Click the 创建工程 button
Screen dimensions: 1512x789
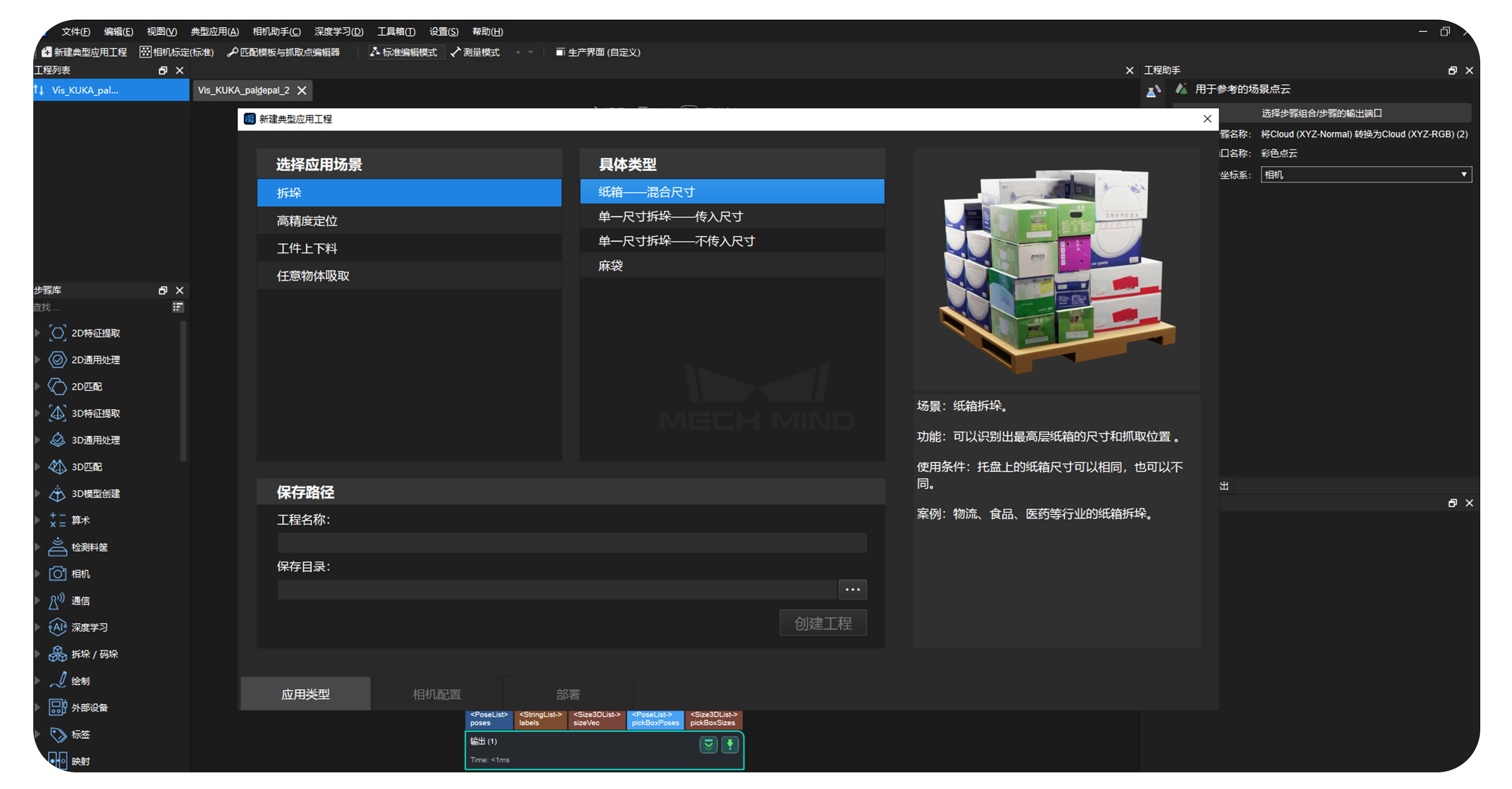coord(823,622)
